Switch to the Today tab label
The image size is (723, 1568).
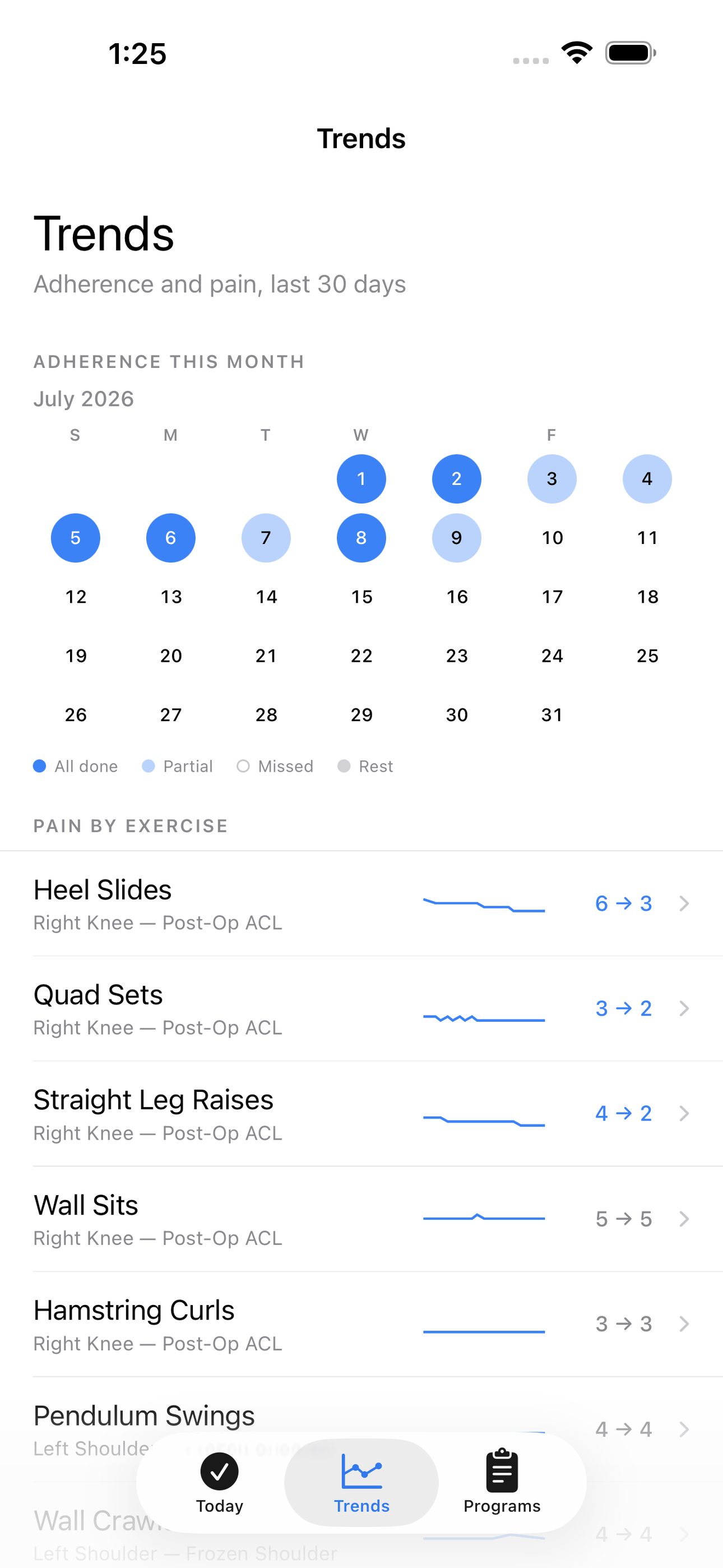click(x=219, y=1506)
